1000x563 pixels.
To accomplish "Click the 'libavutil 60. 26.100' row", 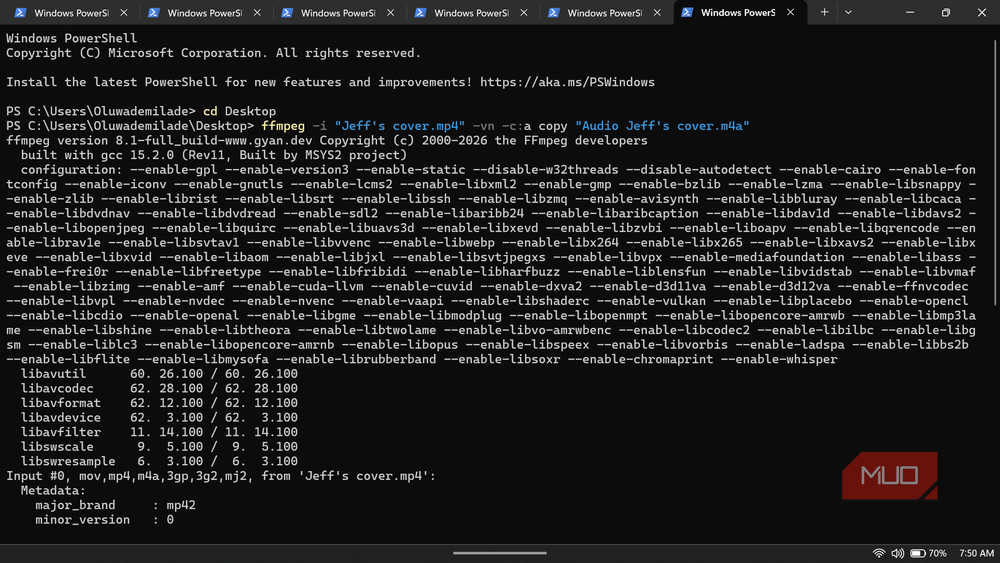I will pyautogui.click(x=159, y=374).
